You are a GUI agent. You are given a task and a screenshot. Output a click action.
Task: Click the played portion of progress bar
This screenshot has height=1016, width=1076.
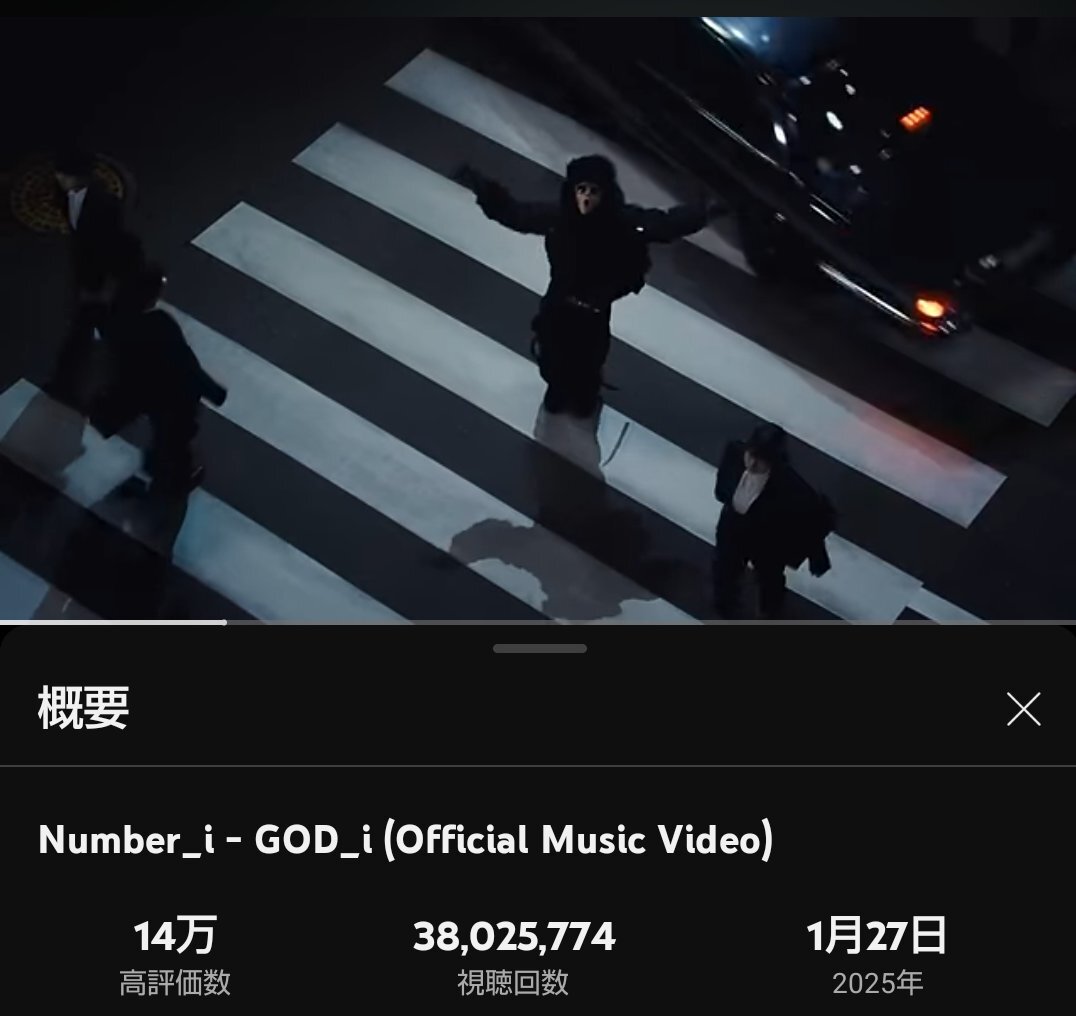pos(113,622)
